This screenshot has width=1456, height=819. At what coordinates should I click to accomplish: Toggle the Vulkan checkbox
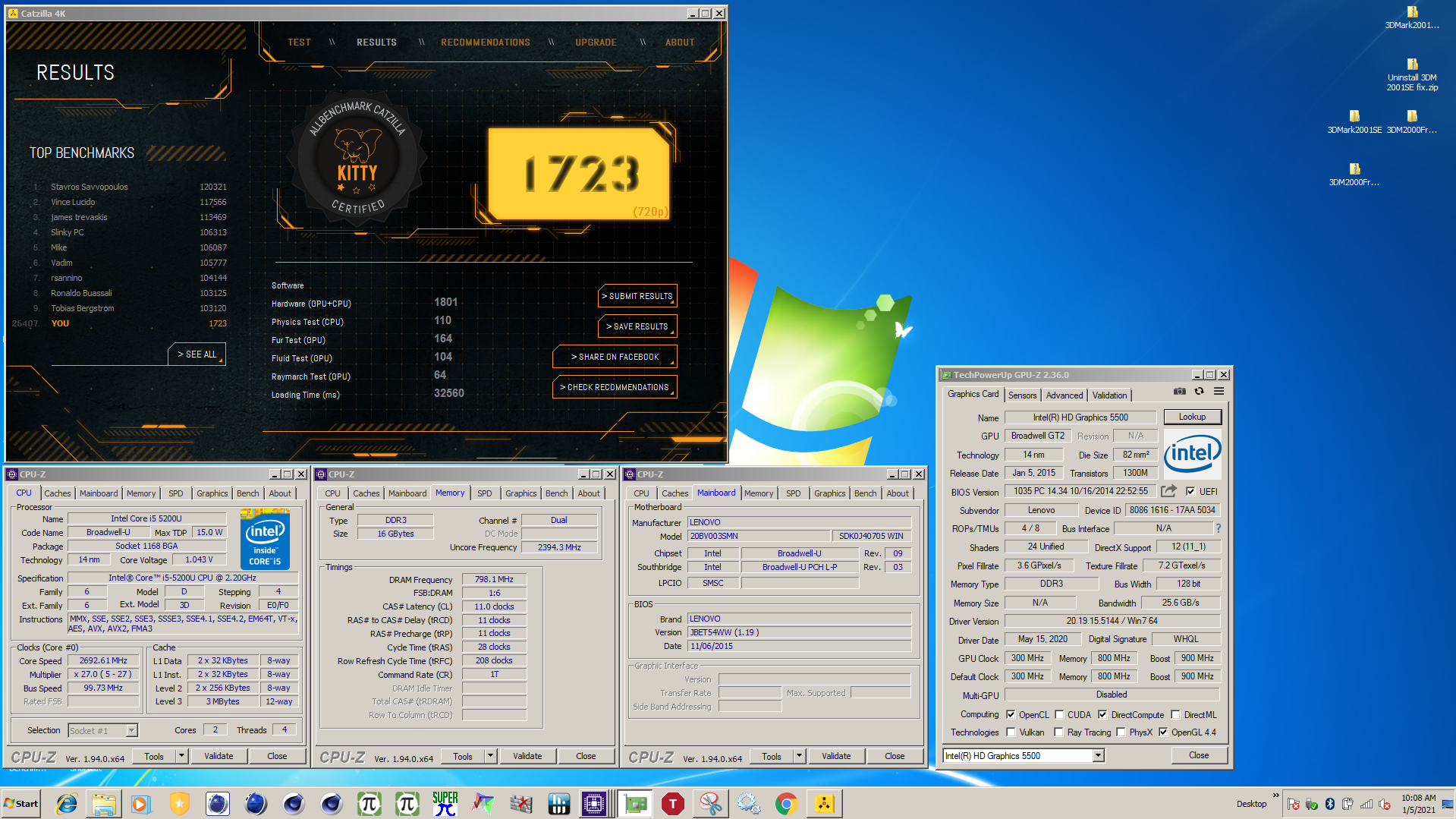pos(1011,732)
